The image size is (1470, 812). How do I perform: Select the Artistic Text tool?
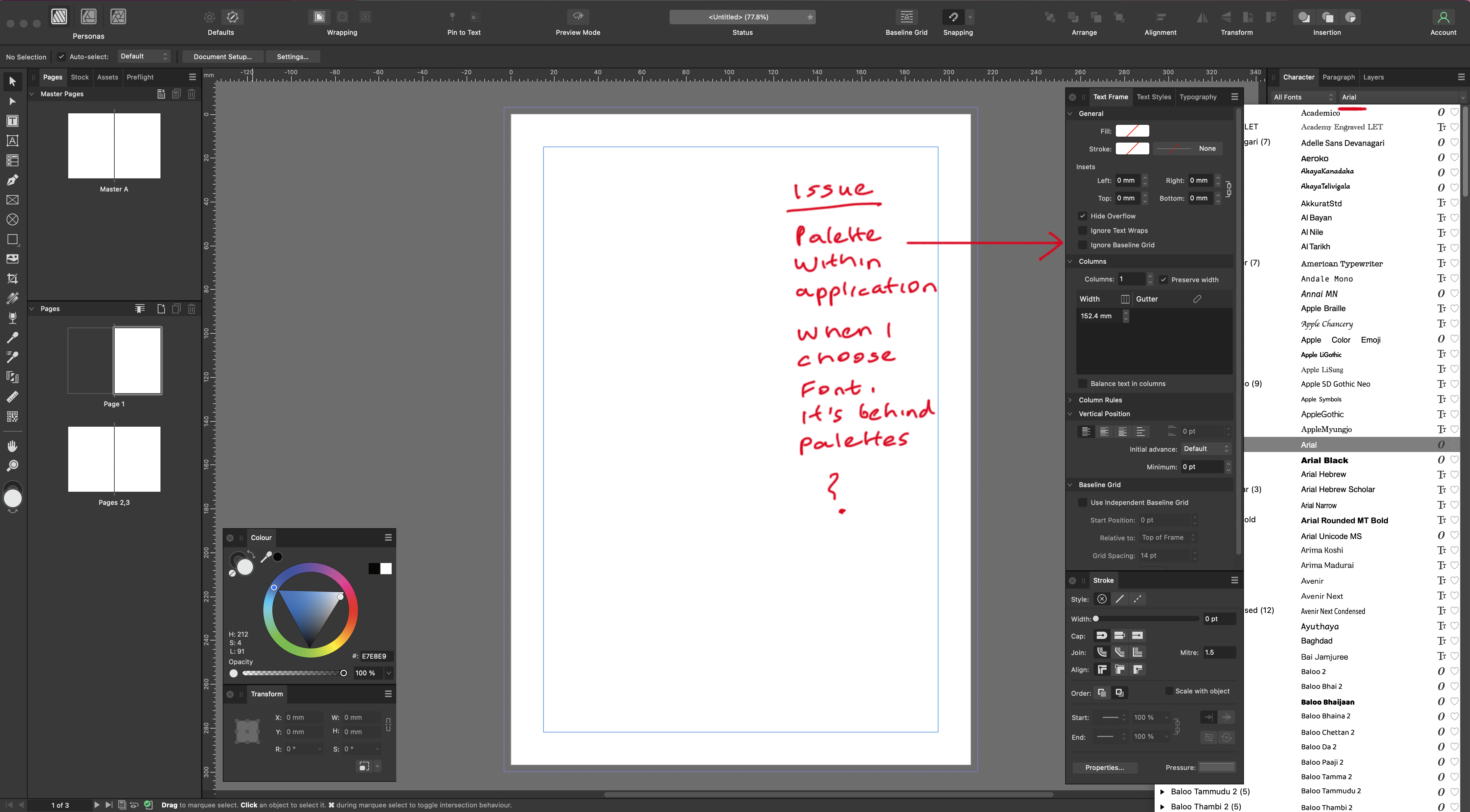[12, 141]
